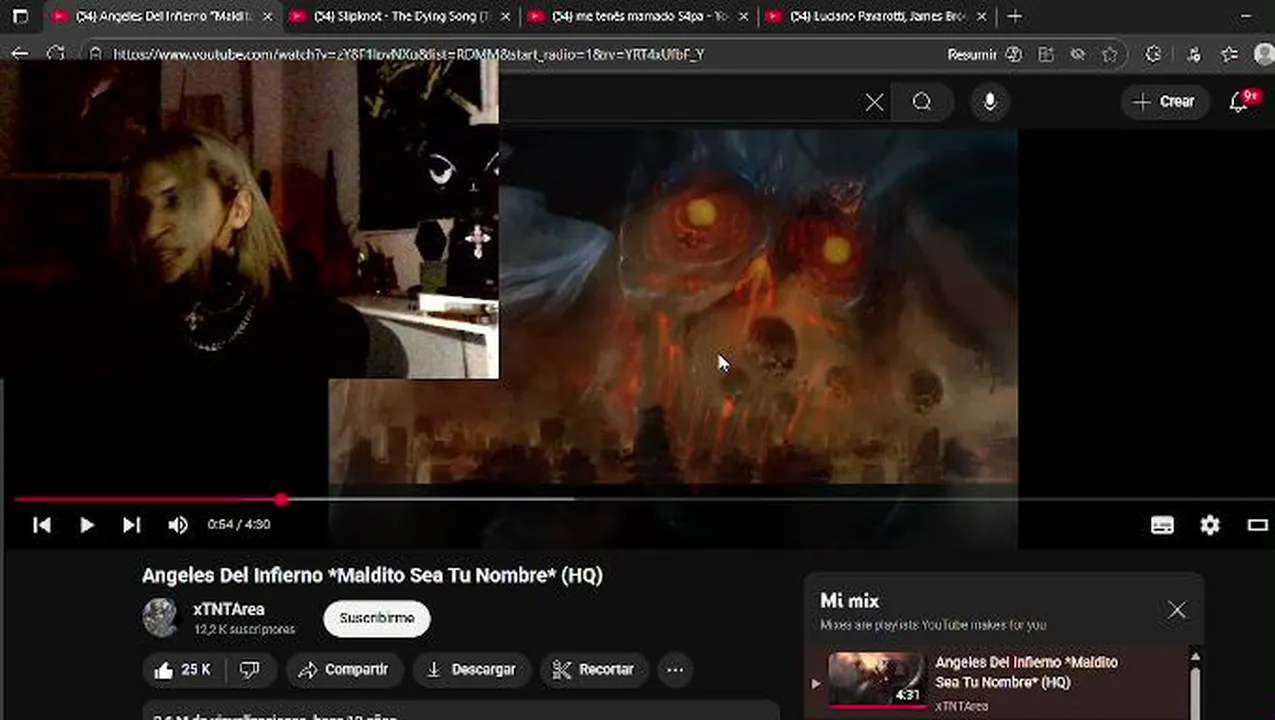Subscribe with the Suscribirme button
This screenshot has width=1275, height=720.
click(x=376, y=619)
